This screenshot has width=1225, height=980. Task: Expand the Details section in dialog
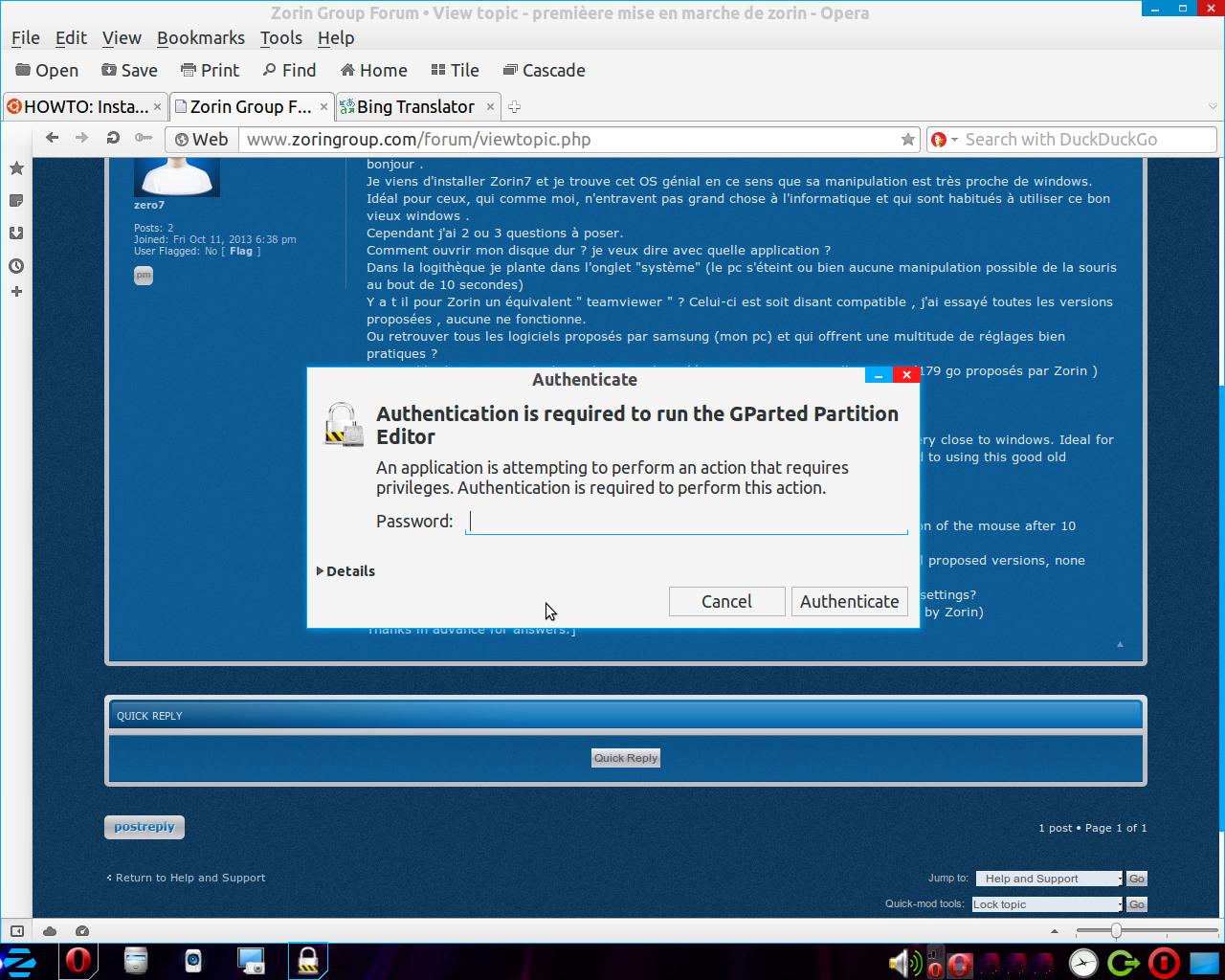point(346,571)
